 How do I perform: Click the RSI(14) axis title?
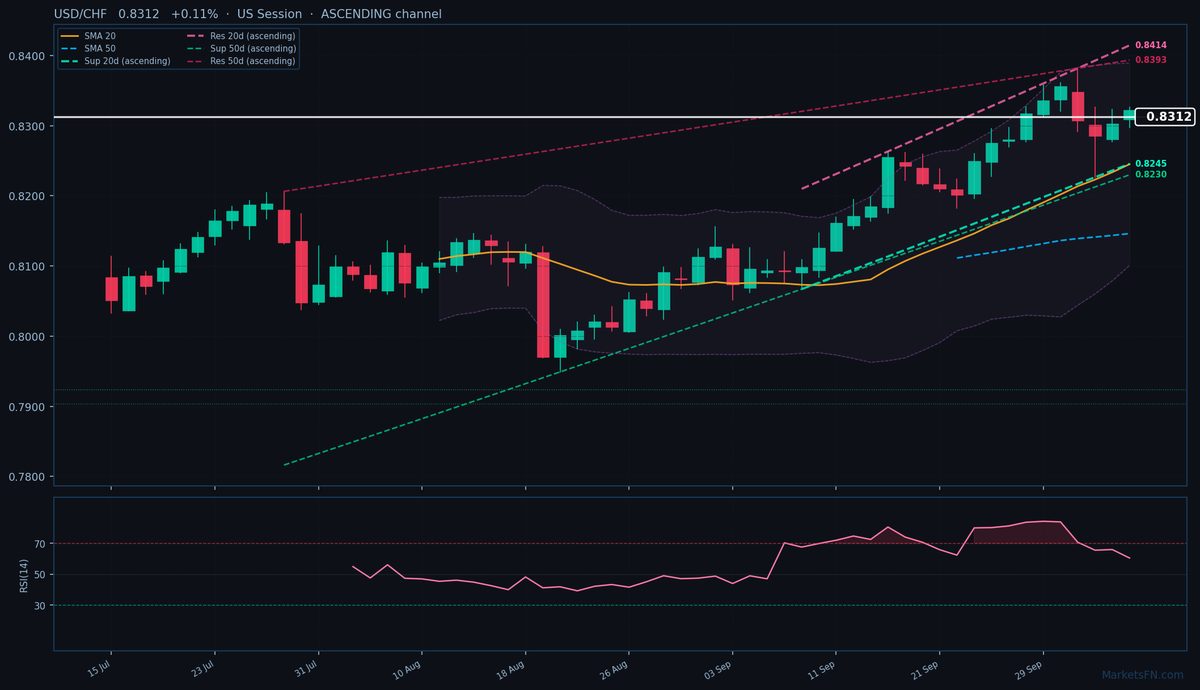click(23, 574)
